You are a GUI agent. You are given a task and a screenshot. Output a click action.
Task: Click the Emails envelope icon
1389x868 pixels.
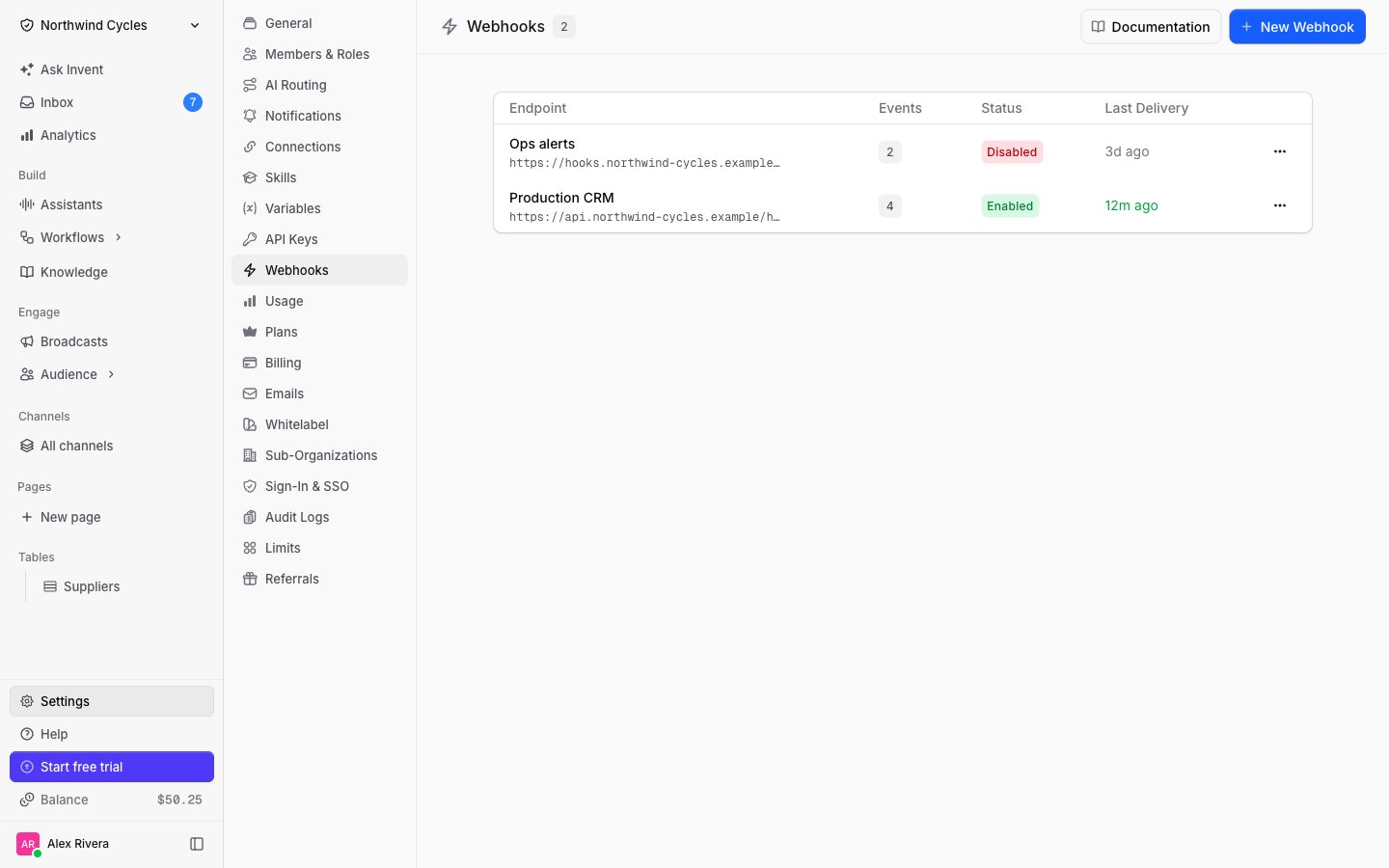[x=250, y=393]
